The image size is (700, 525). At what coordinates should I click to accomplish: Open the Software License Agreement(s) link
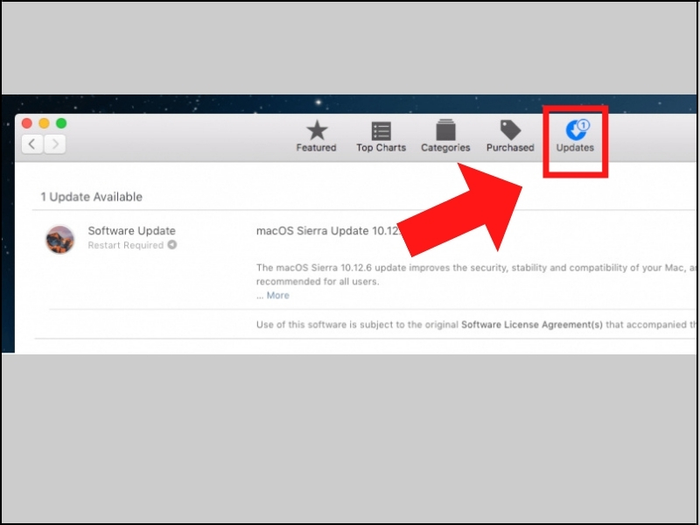point(532,325)
